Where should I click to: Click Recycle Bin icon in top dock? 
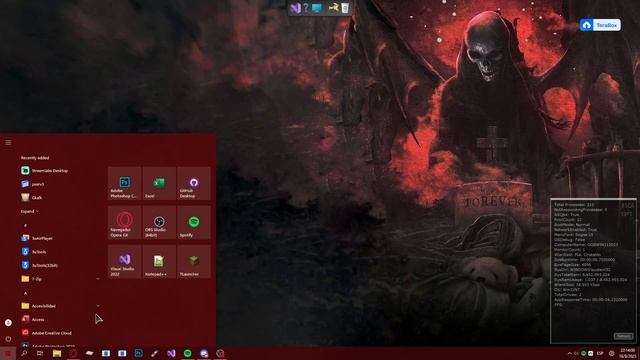coord(345,8)
